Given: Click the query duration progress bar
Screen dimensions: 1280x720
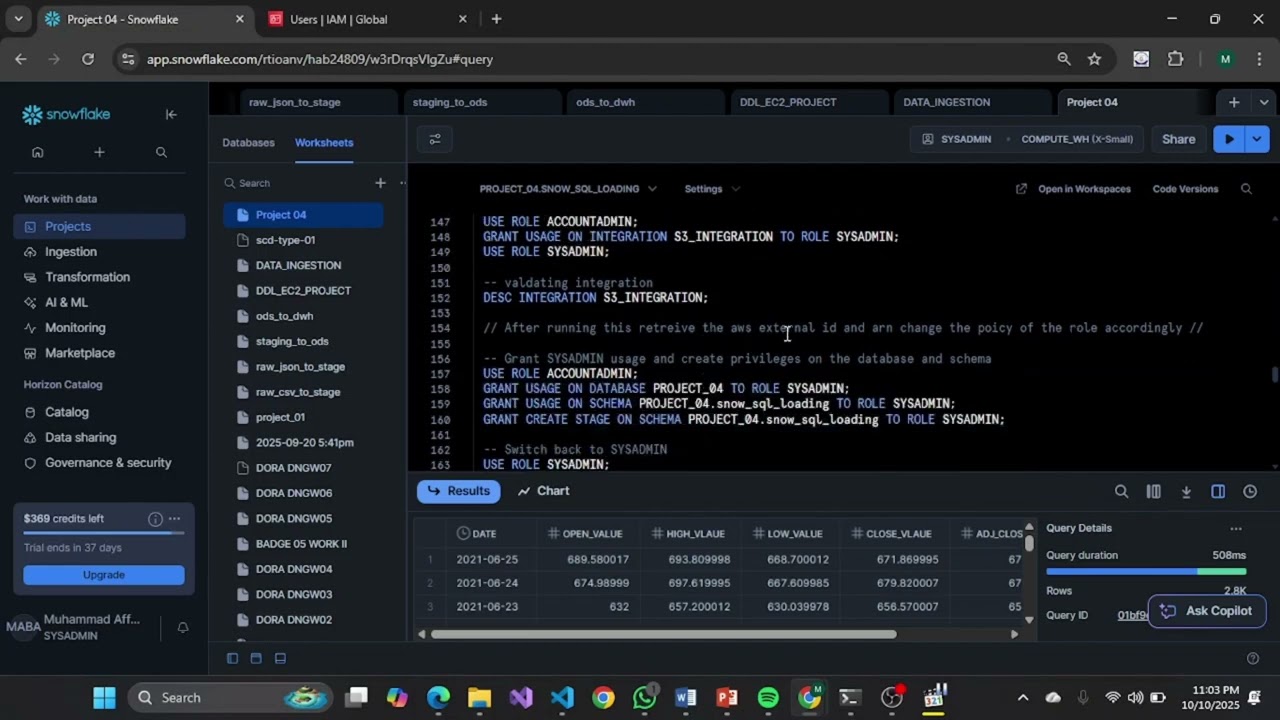Looking at the screenshot, I should pos(1146,572).
